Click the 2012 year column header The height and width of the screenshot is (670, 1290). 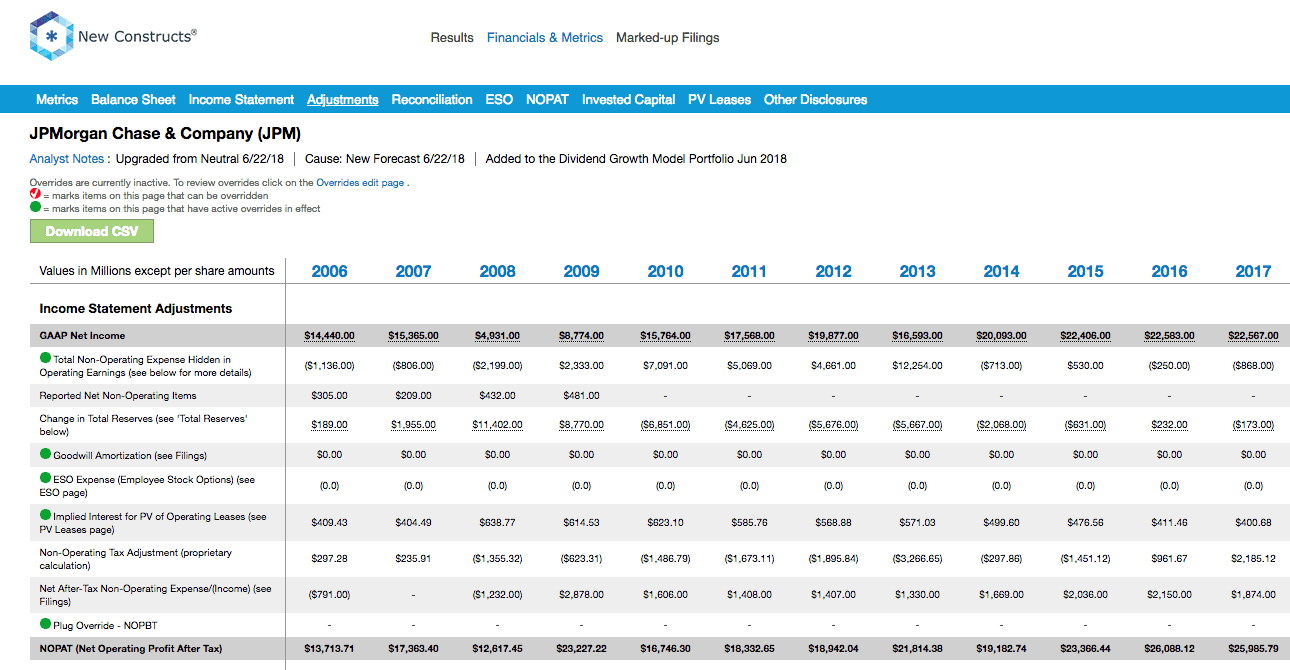click(x=834, y=271)
